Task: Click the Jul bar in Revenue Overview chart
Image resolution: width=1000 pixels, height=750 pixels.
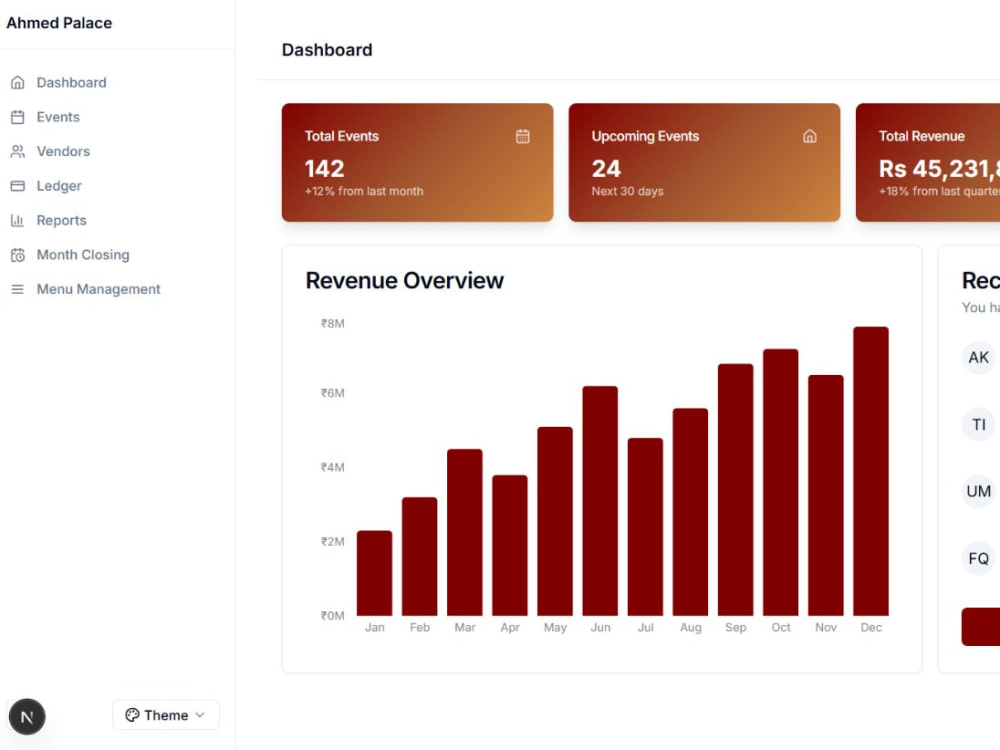Action: pos(645,527)
